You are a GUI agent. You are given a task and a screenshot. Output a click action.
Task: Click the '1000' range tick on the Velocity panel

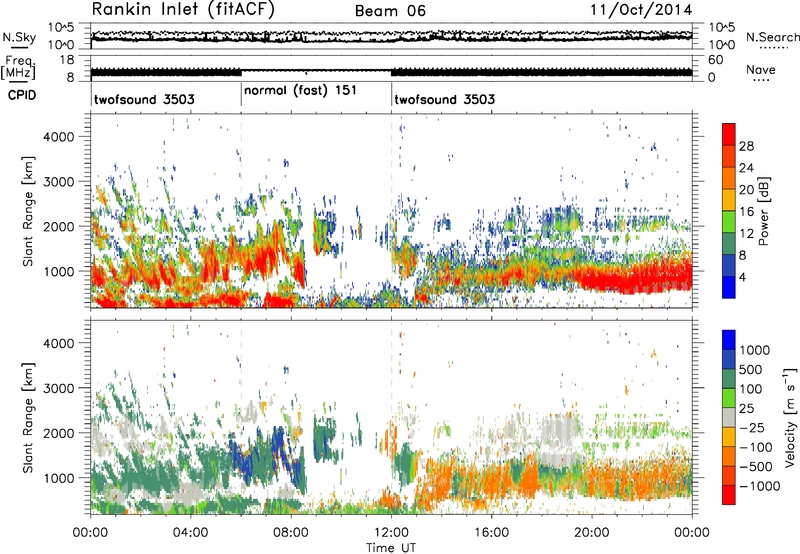[x=59, y=478]
